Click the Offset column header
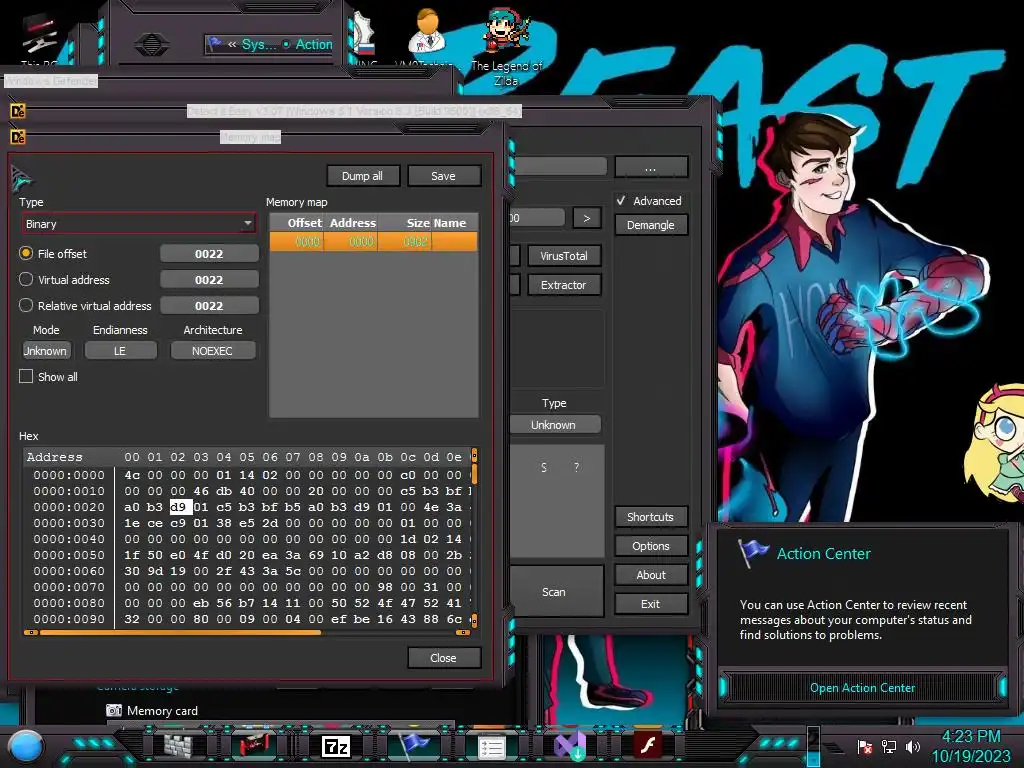The height and width of the screenshot is (768, 1024). [x=297, y=223]
